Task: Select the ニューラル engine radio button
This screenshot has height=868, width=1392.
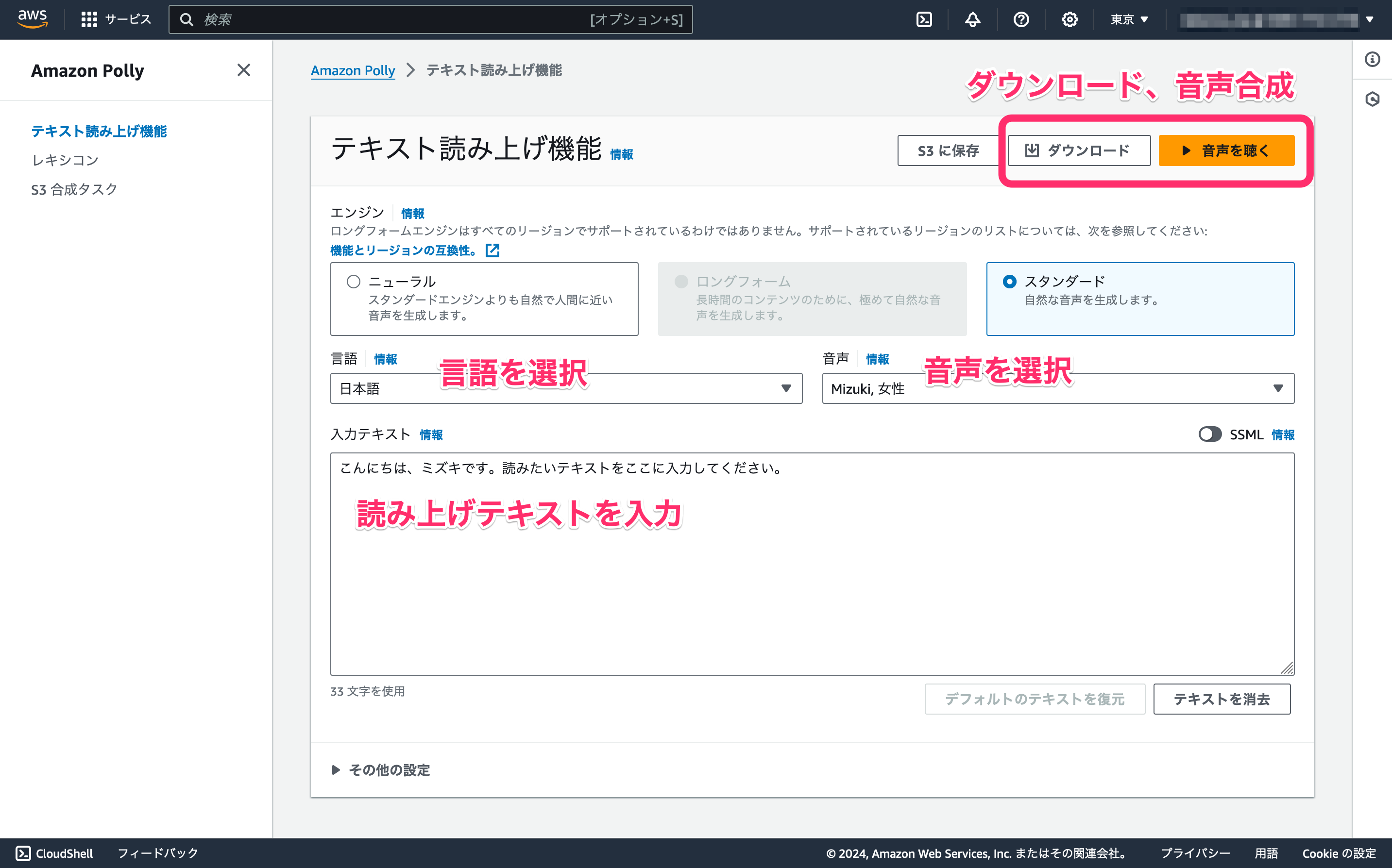Action: pyautogui.click(x=353, y=281)
